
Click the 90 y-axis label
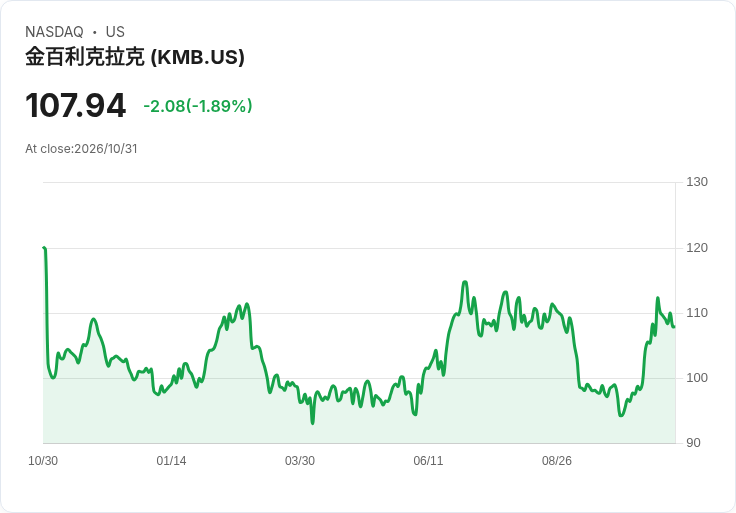pyautogui.click(x=693, y=443)
